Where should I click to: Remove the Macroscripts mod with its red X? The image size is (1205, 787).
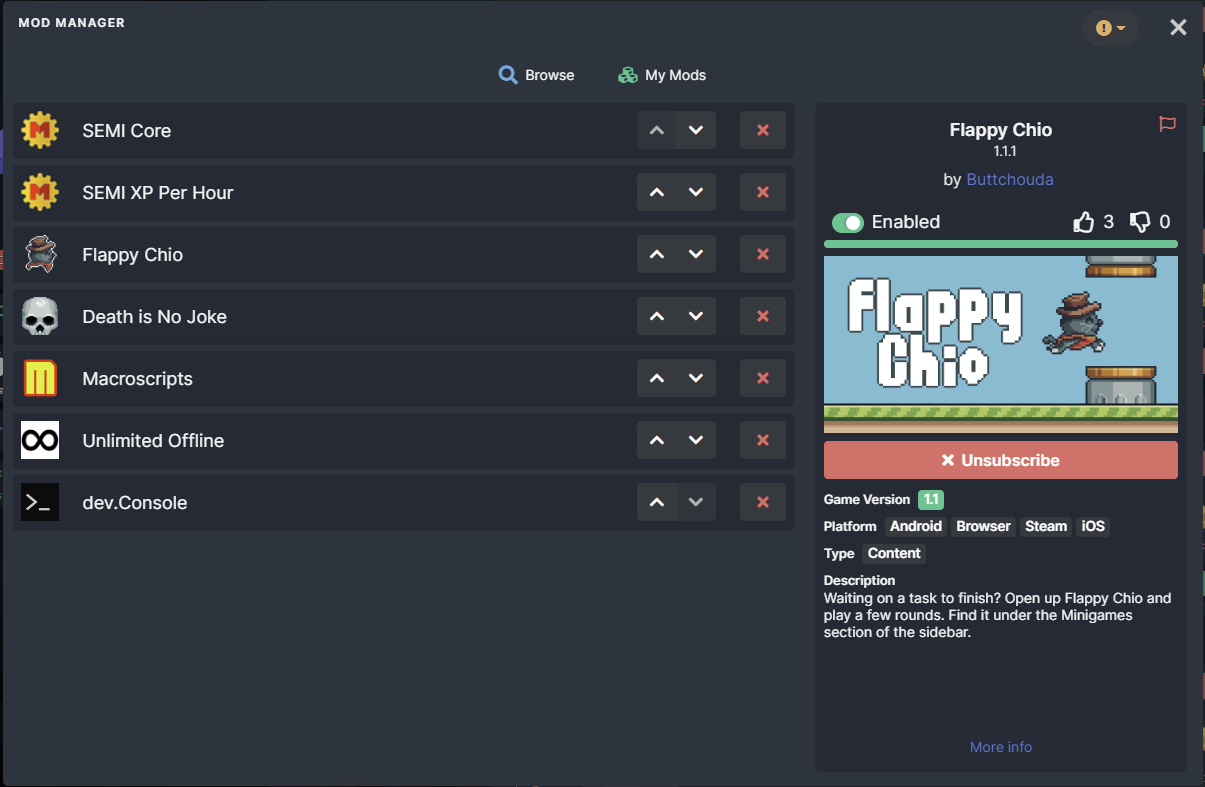pos(763,379)
